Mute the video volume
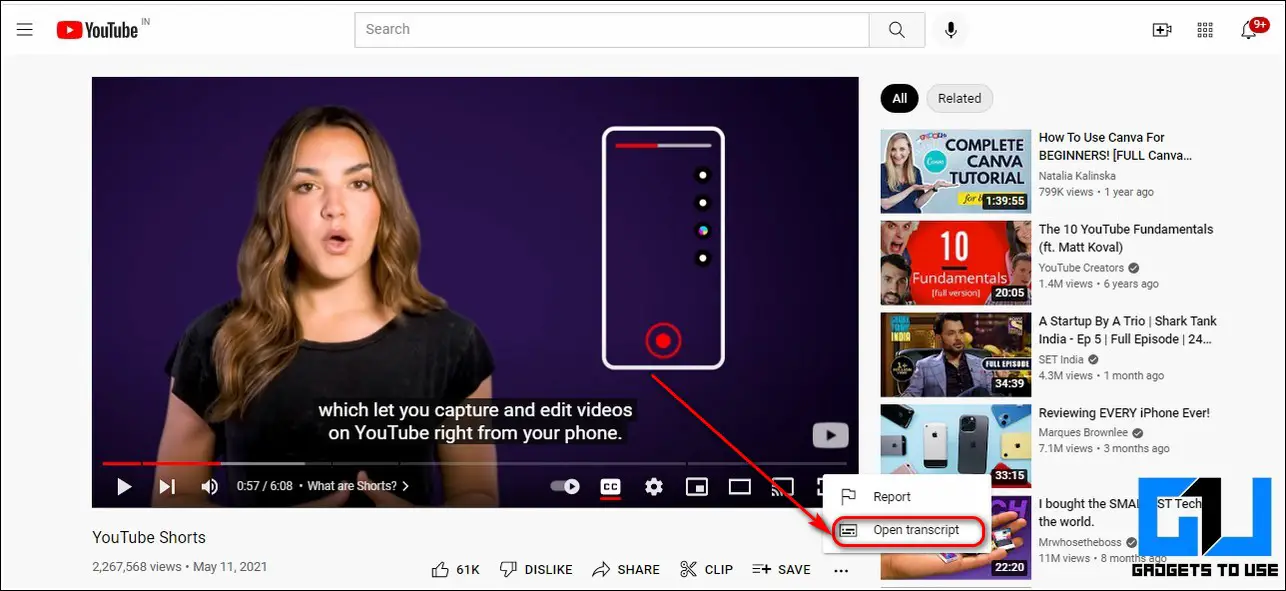This screenshot has width=1286, height=591. [210, 487]
